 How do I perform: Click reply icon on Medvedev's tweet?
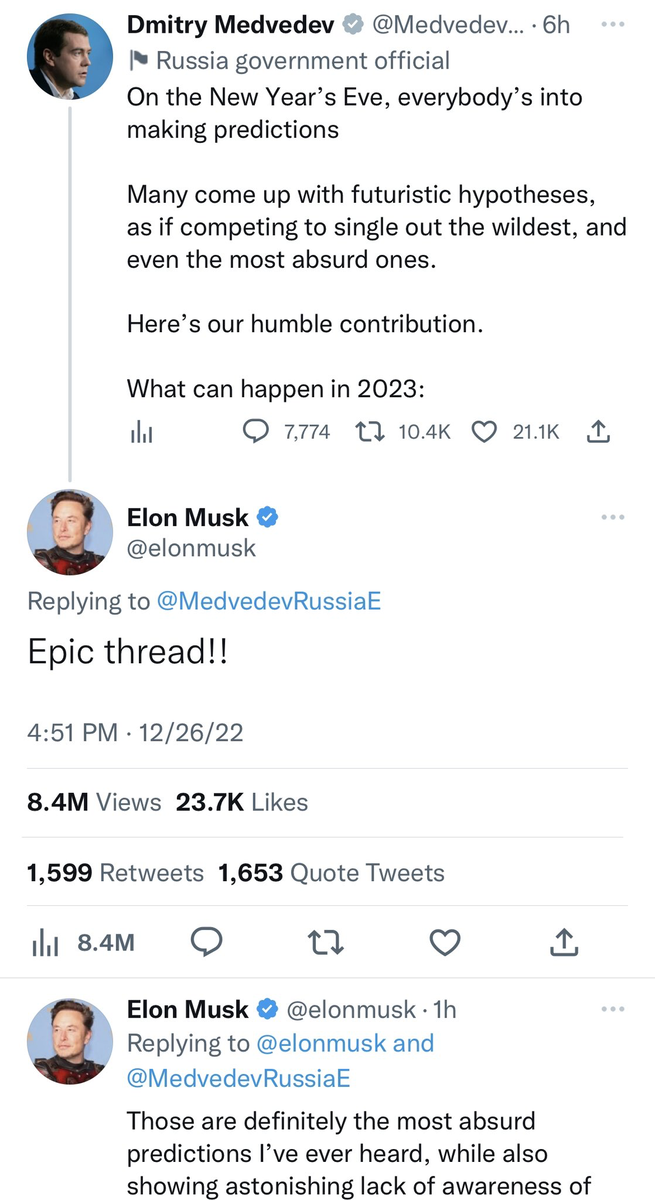click(257, 432)
